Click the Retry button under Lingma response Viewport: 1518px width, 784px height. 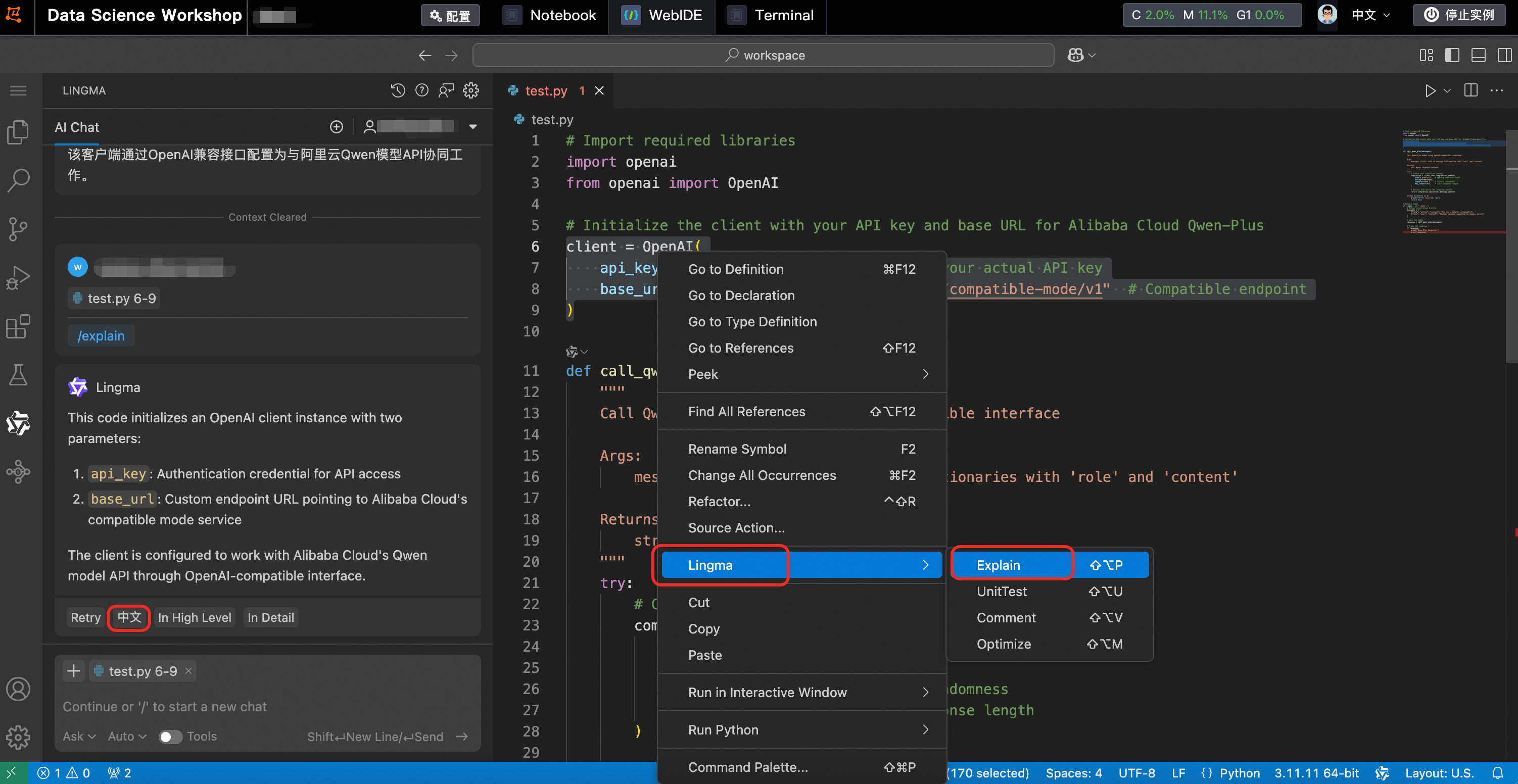point(85,617)
